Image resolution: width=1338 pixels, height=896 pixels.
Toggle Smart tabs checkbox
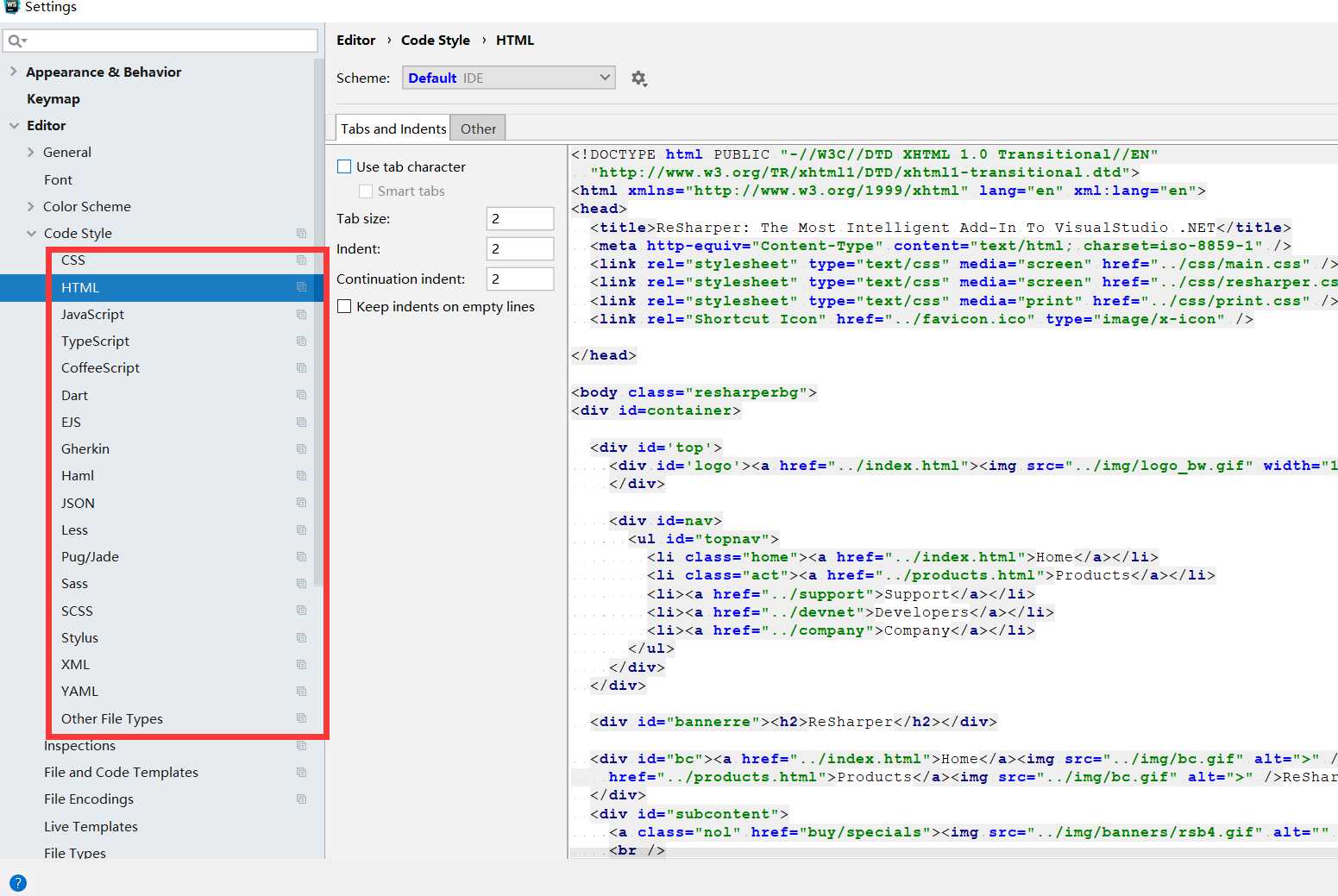click(366, 191)
